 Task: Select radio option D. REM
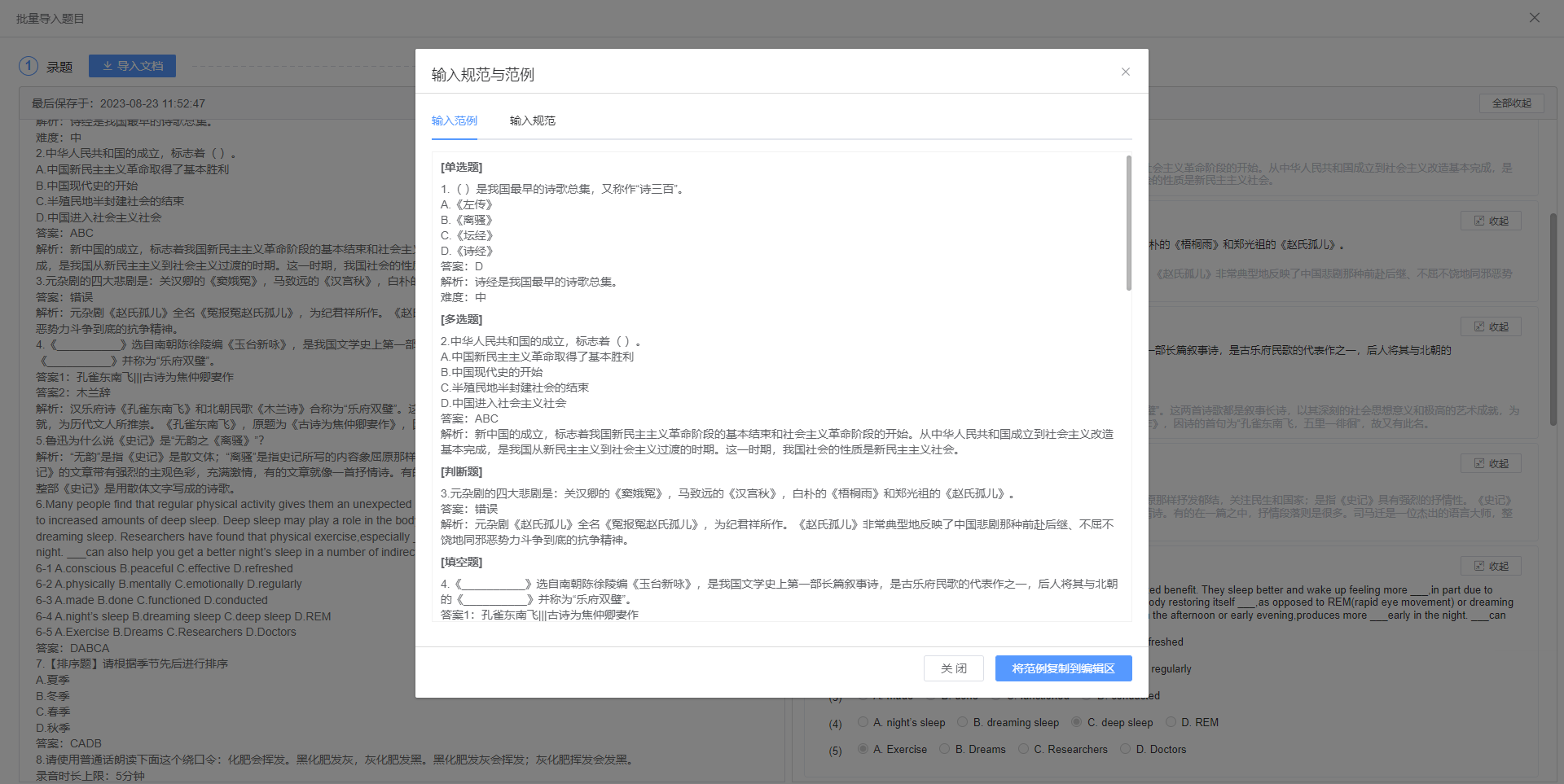(x=1171, y=722)
